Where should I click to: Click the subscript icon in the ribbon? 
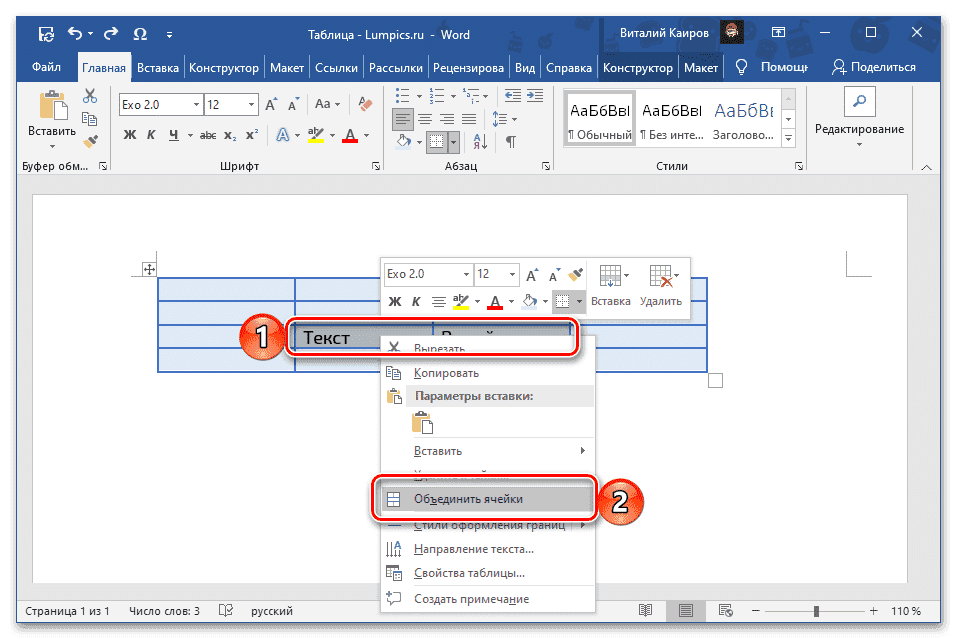pyautogui.click(x=230, y=135)
